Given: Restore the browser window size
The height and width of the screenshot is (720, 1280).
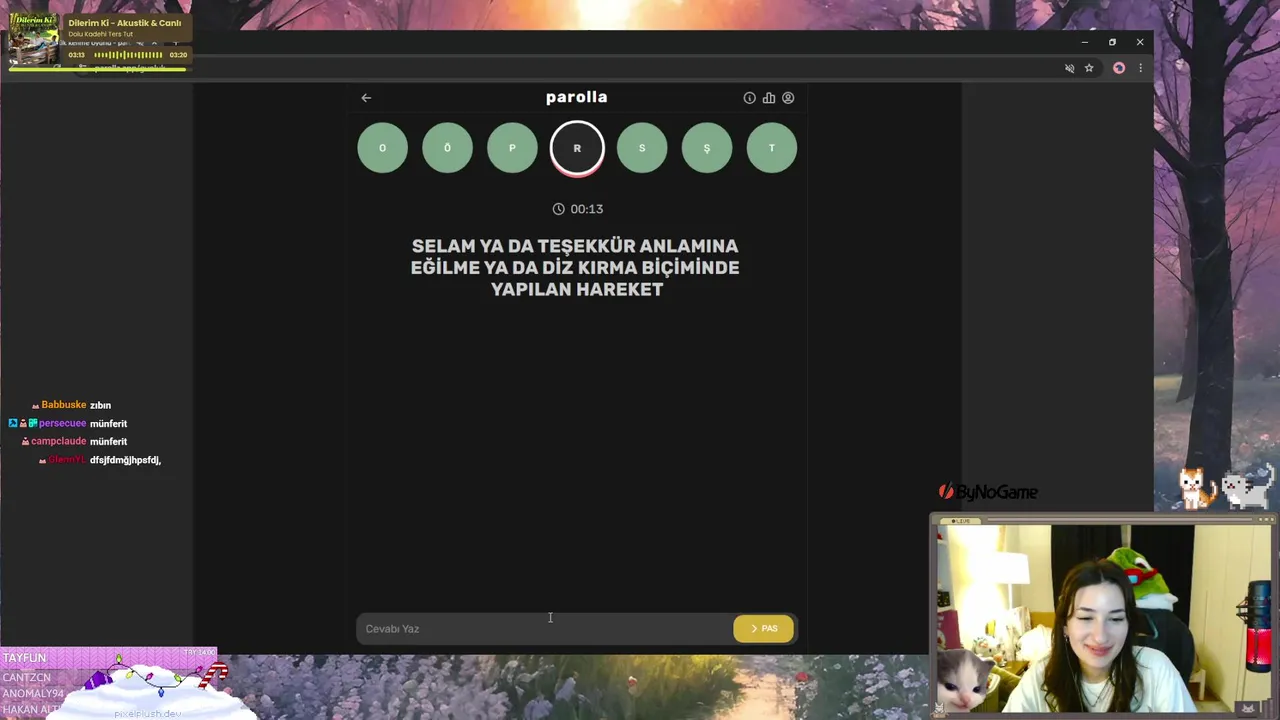Looking at the screenshot, I should pyautogui.click(x=1112, y=42).
